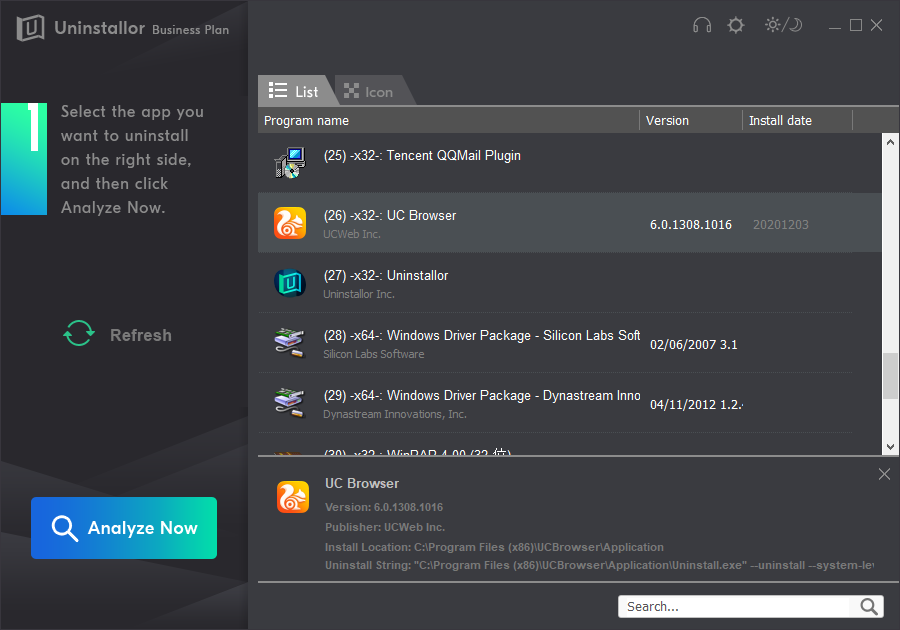Click the UC Browser icon in details panel
The width and height of the screenshot is (900, 630).
tap(293, 497)
